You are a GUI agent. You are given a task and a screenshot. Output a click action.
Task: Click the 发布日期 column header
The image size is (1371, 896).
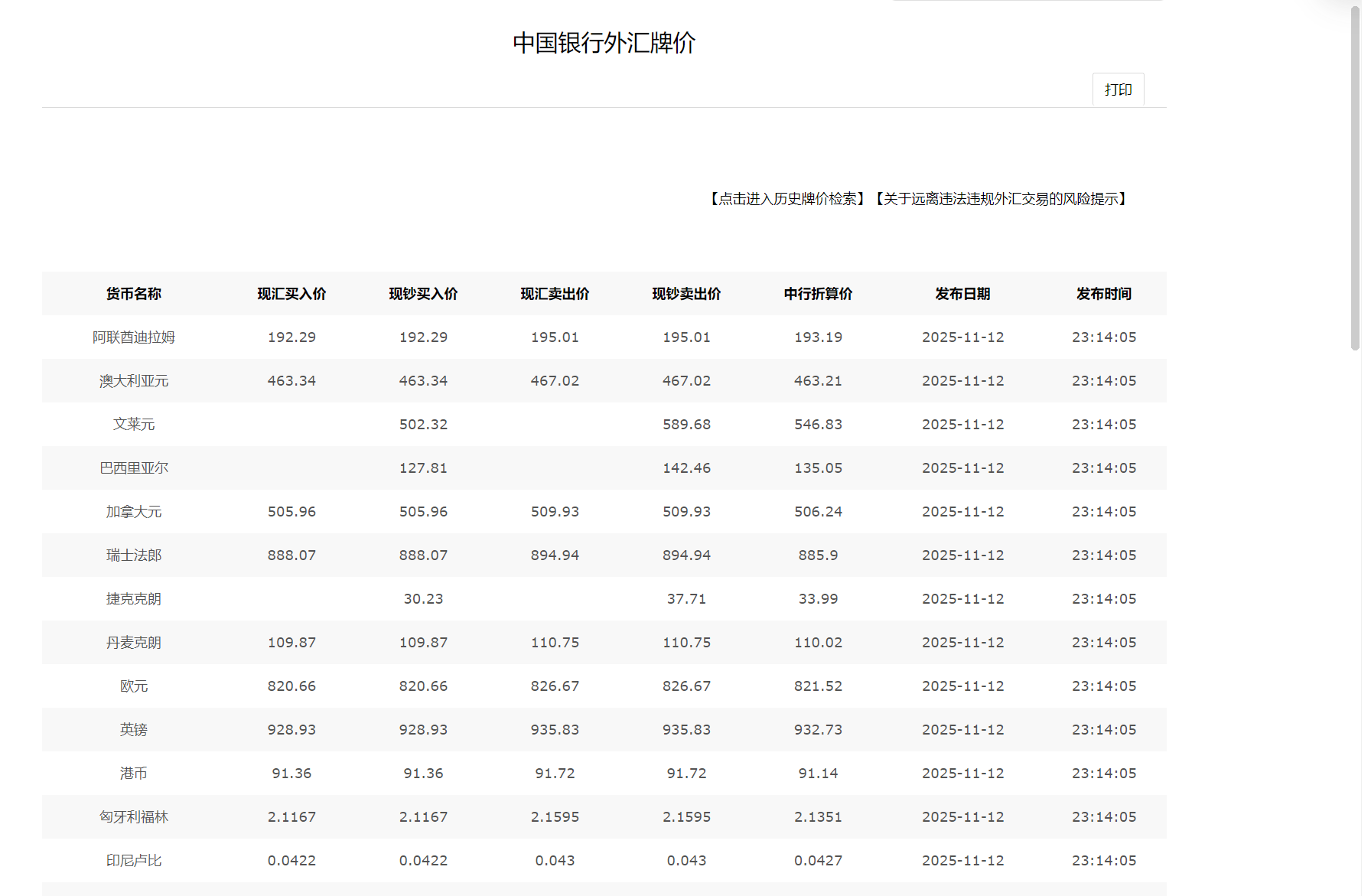tap(962, 294)
